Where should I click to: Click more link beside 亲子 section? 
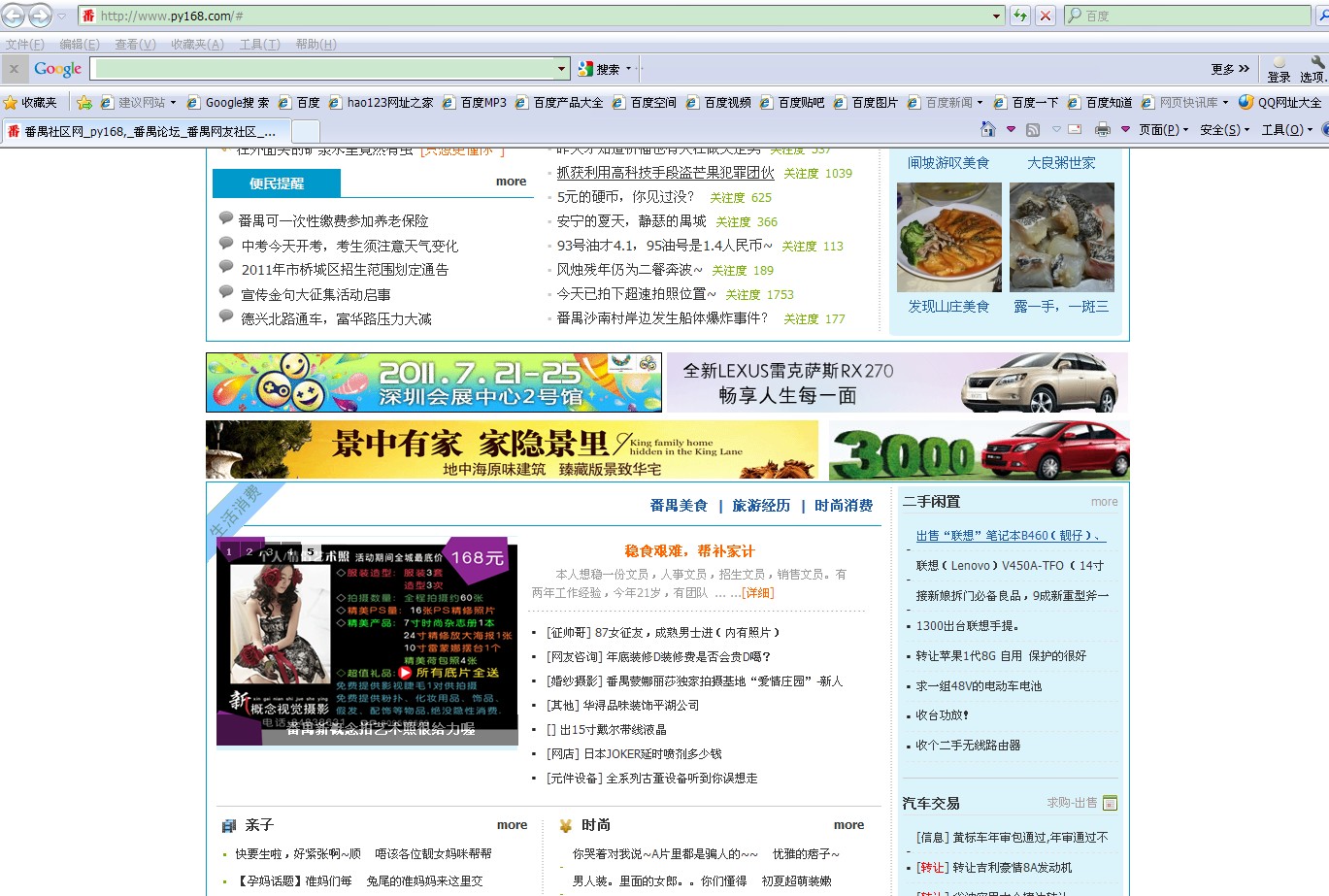point(512,825)
